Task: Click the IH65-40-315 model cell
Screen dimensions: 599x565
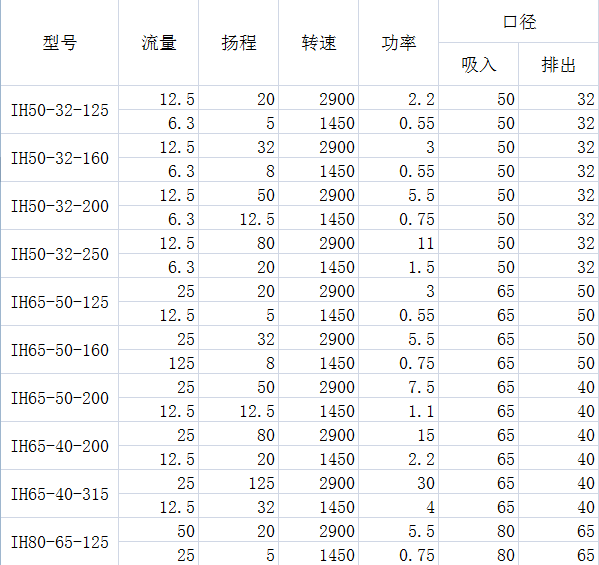Action: click(x=60, y=494)
